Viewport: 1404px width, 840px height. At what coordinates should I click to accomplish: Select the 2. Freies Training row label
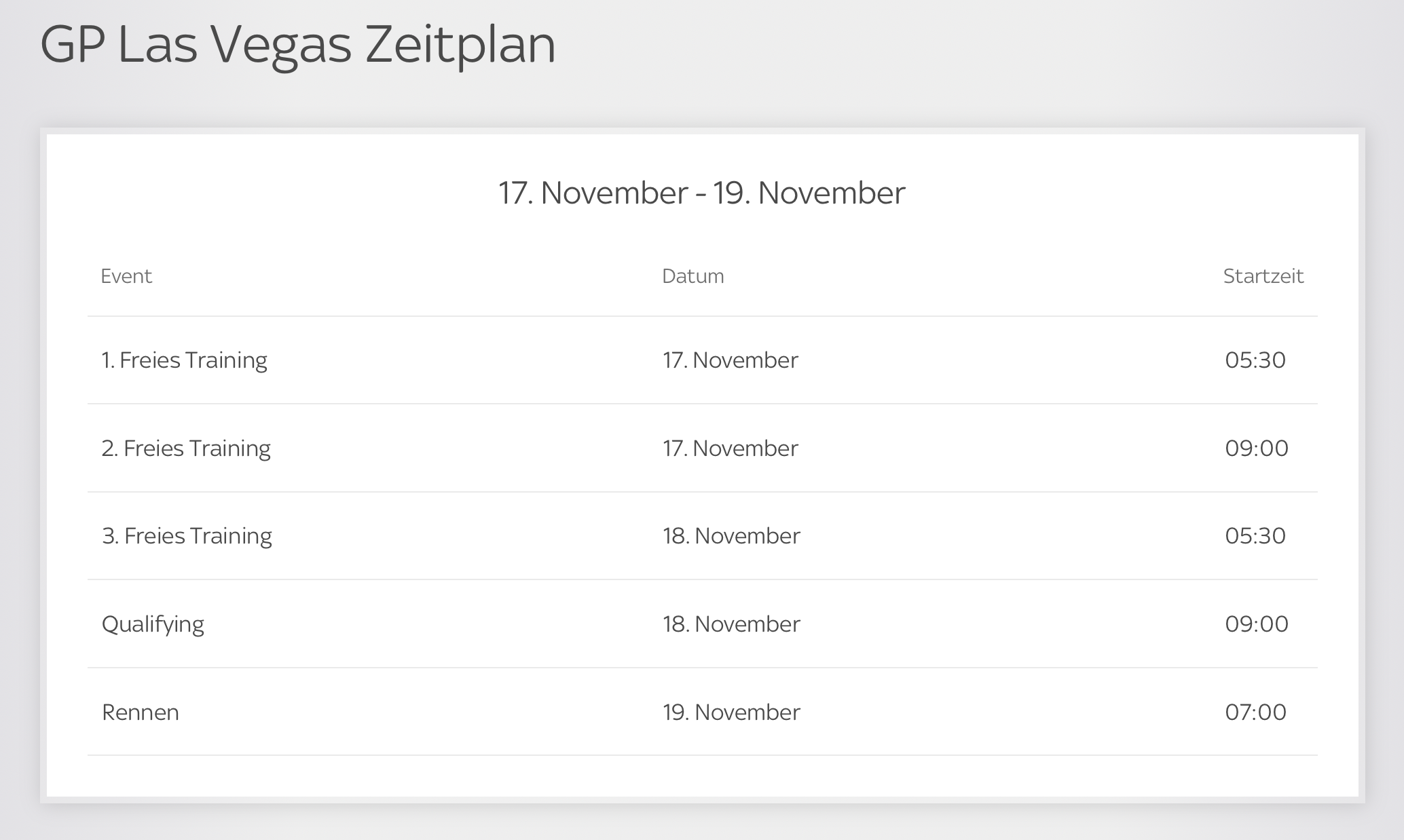coord(186,448)
